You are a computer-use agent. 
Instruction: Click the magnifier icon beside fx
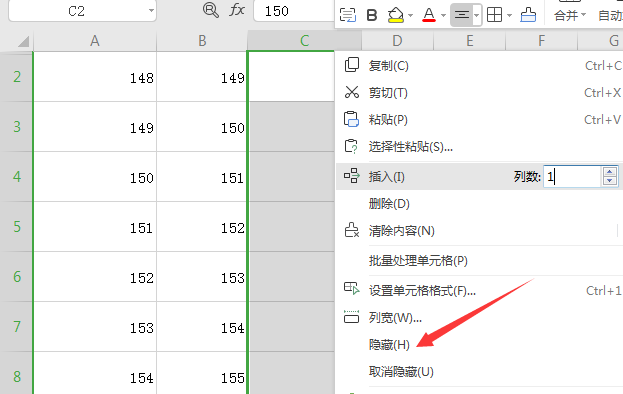pyautogui.click(x=211, y=10)
